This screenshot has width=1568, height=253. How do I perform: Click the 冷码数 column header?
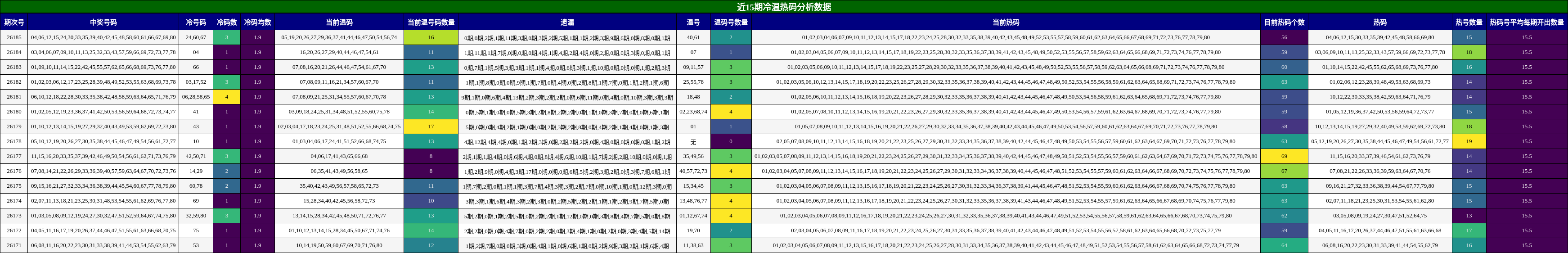227,22
